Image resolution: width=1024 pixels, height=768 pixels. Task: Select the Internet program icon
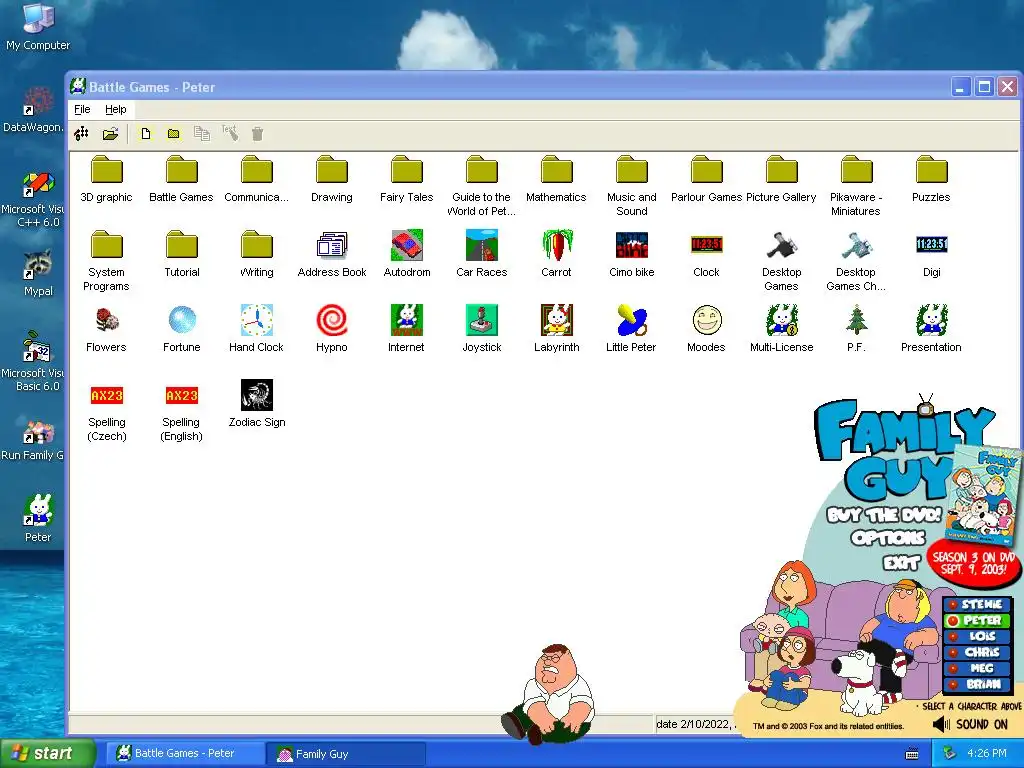coord(407,320)
